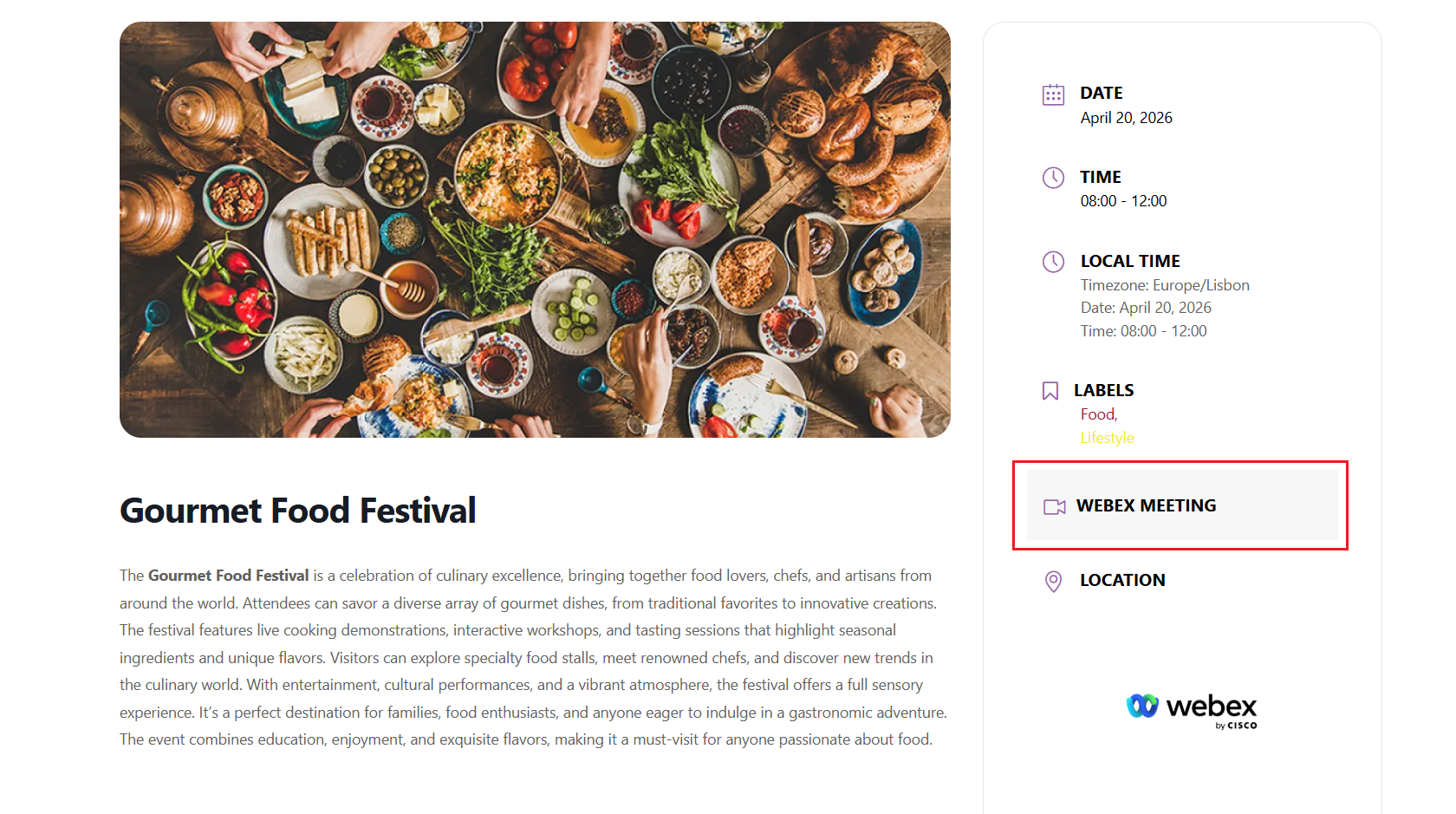Click the bold Gourmet Food Festival text in description
Viewport: 1456px width, 814px height.
(228, 576)
